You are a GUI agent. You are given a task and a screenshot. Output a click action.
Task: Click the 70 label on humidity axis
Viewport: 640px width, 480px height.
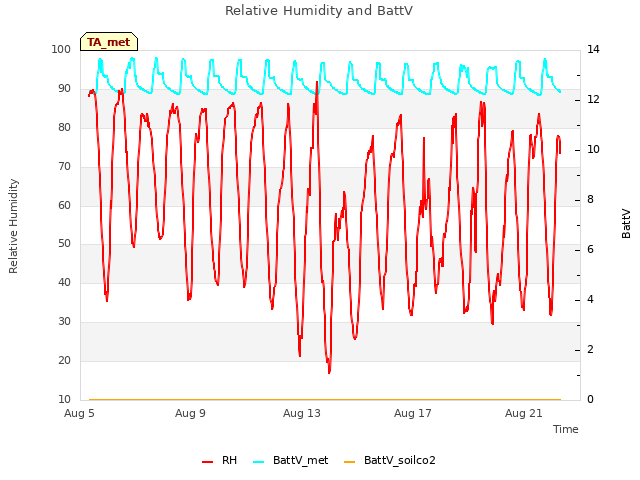tap(64, 167)
